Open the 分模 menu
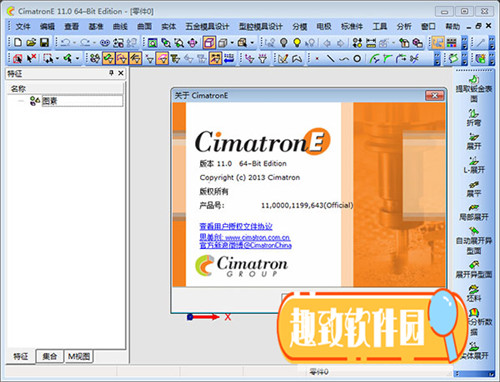 [x=299, y=26]
